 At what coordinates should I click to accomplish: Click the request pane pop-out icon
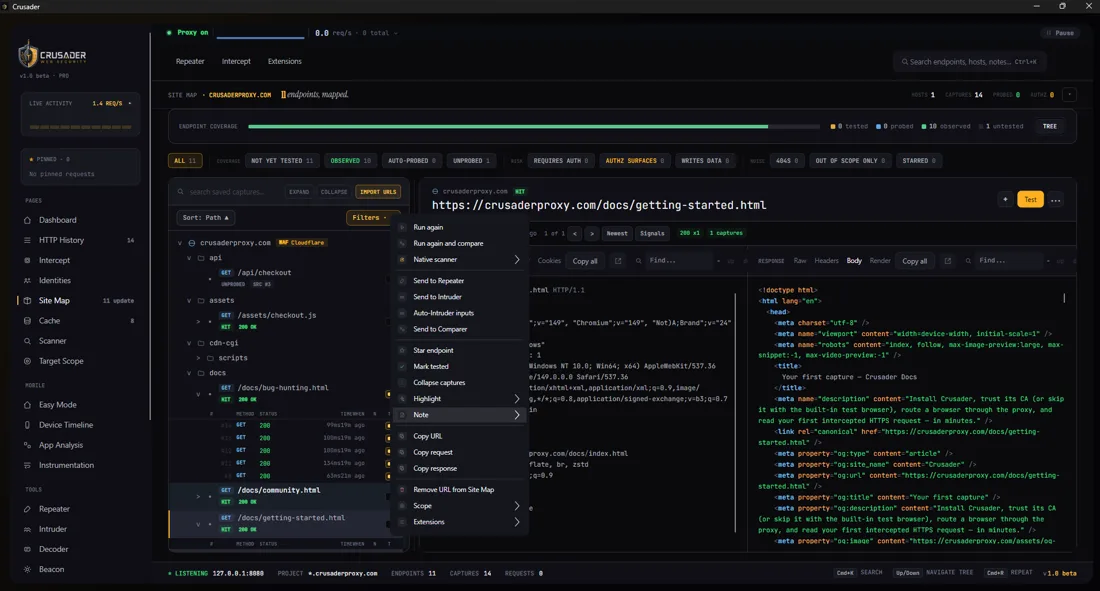618,260
